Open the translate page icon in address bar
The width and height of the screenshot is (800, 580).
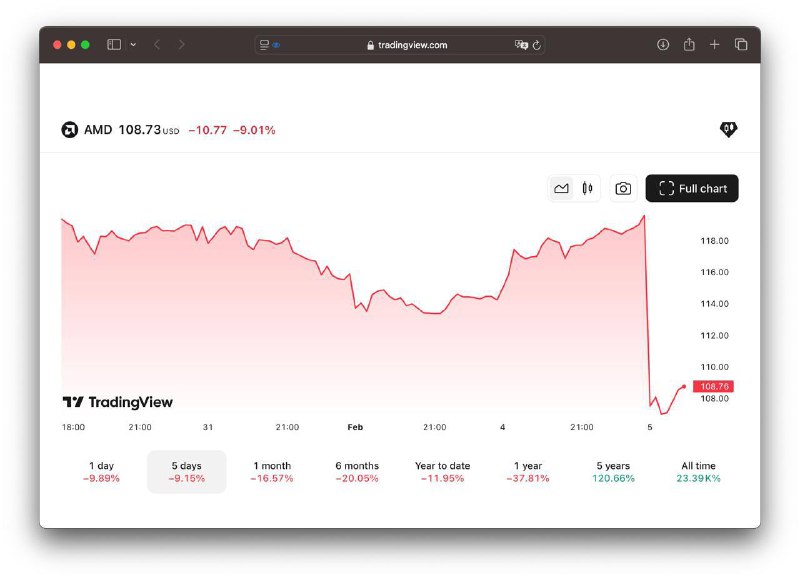(x=521, y=45)
